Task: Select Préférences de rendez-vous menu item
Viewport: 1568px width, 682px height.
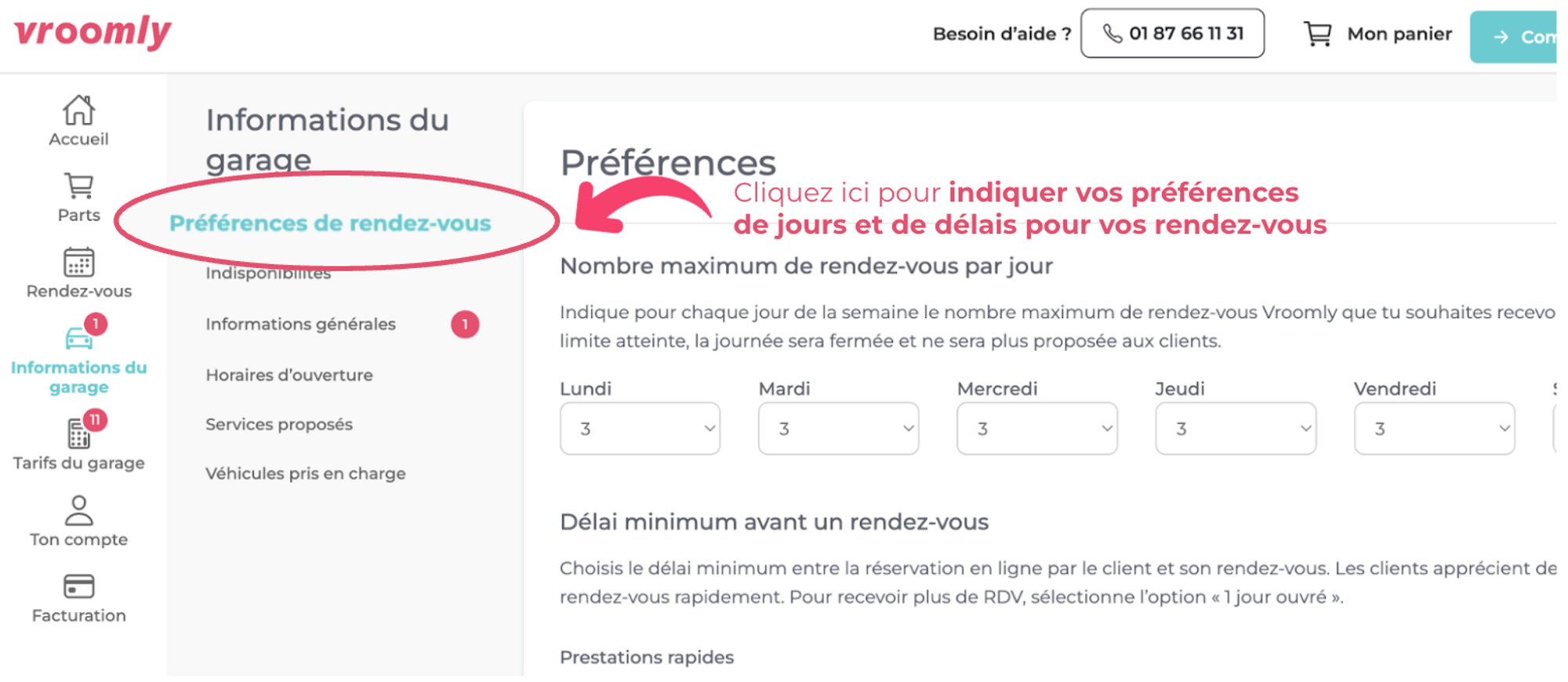Action: (x=330, y=223)
